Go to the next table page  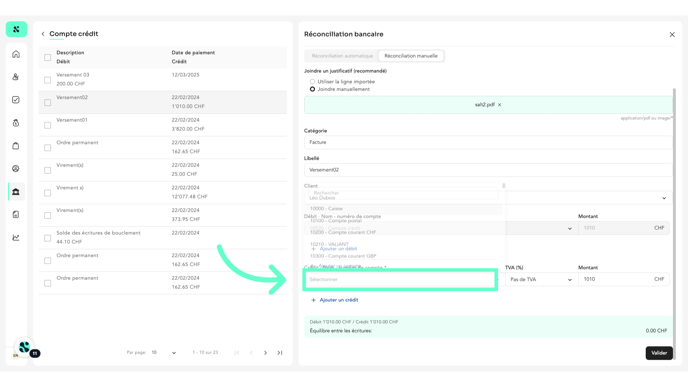(x=265, y=353)
